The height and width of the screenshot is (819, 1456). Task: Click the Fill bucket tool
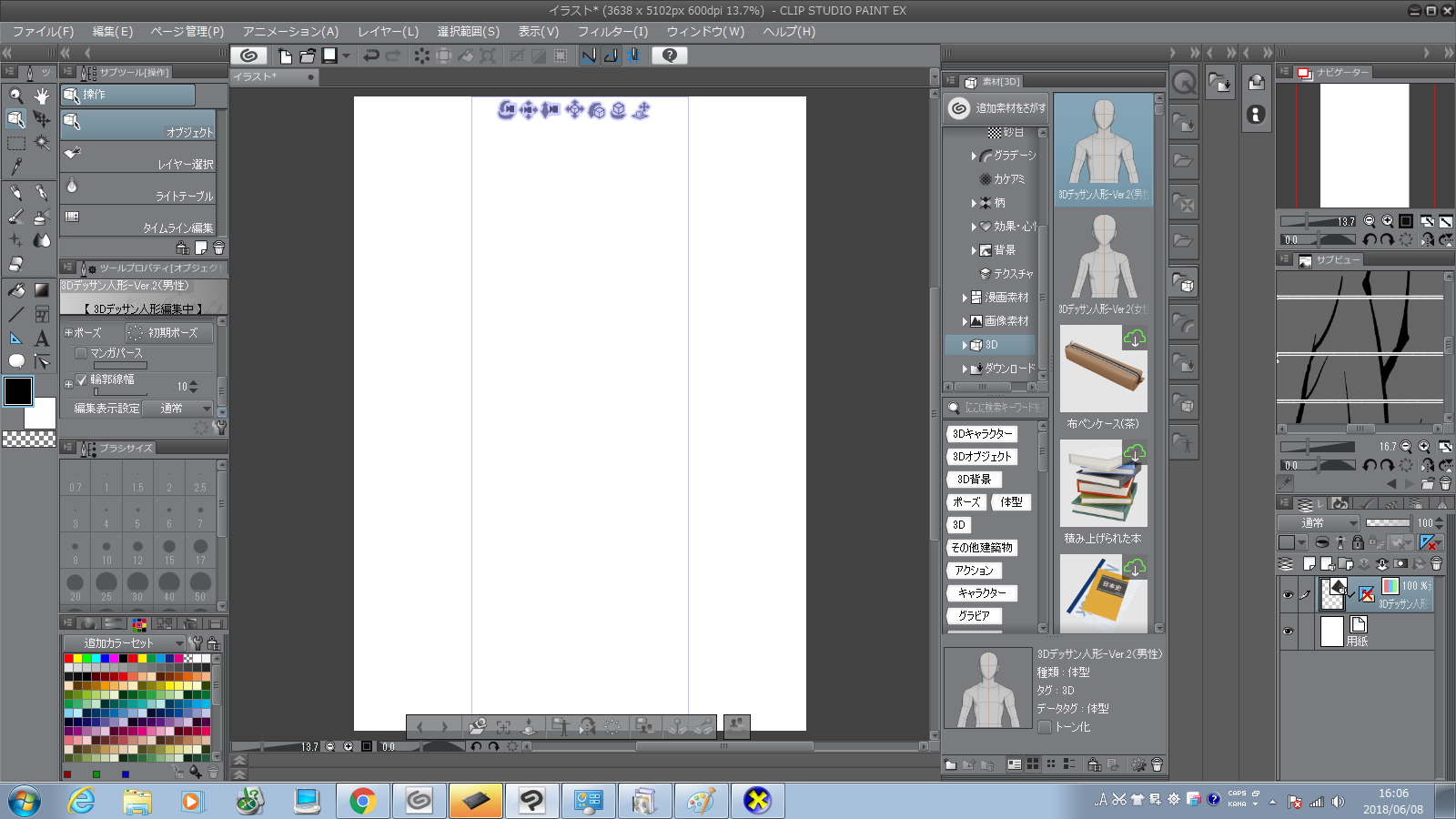point(15,290)
